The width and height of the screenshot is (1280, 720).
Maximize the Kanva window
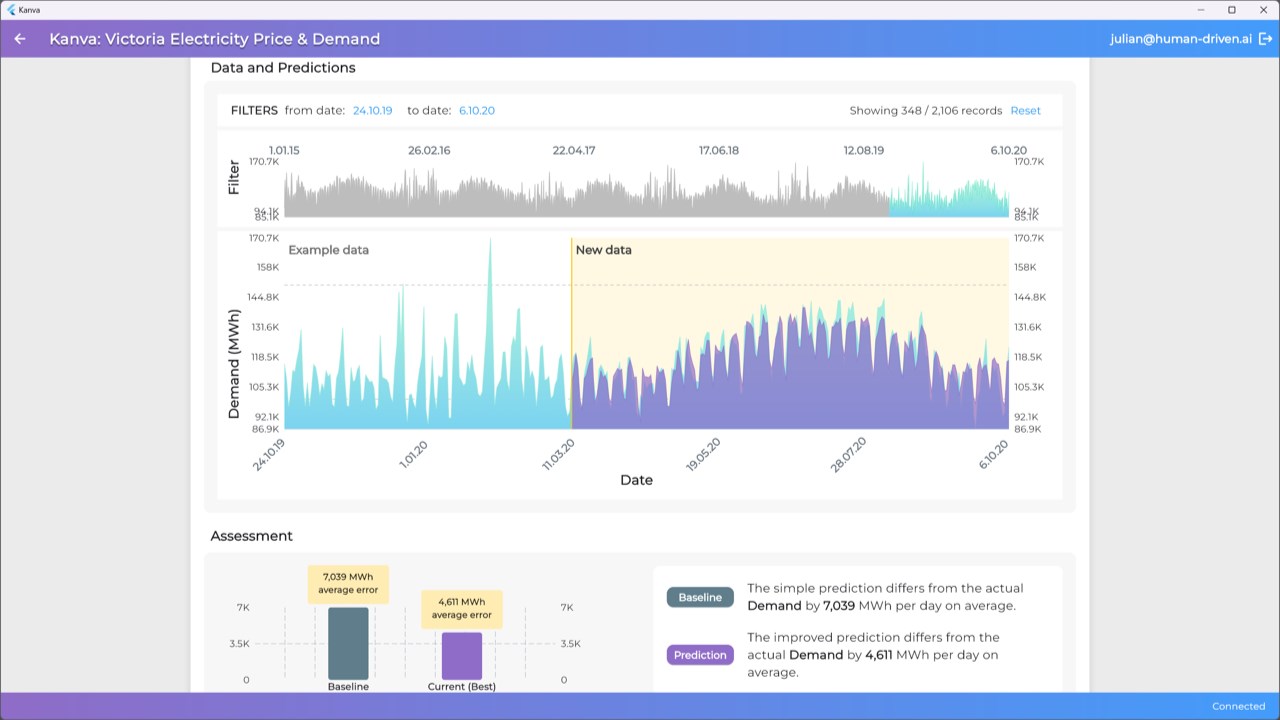1232,9
